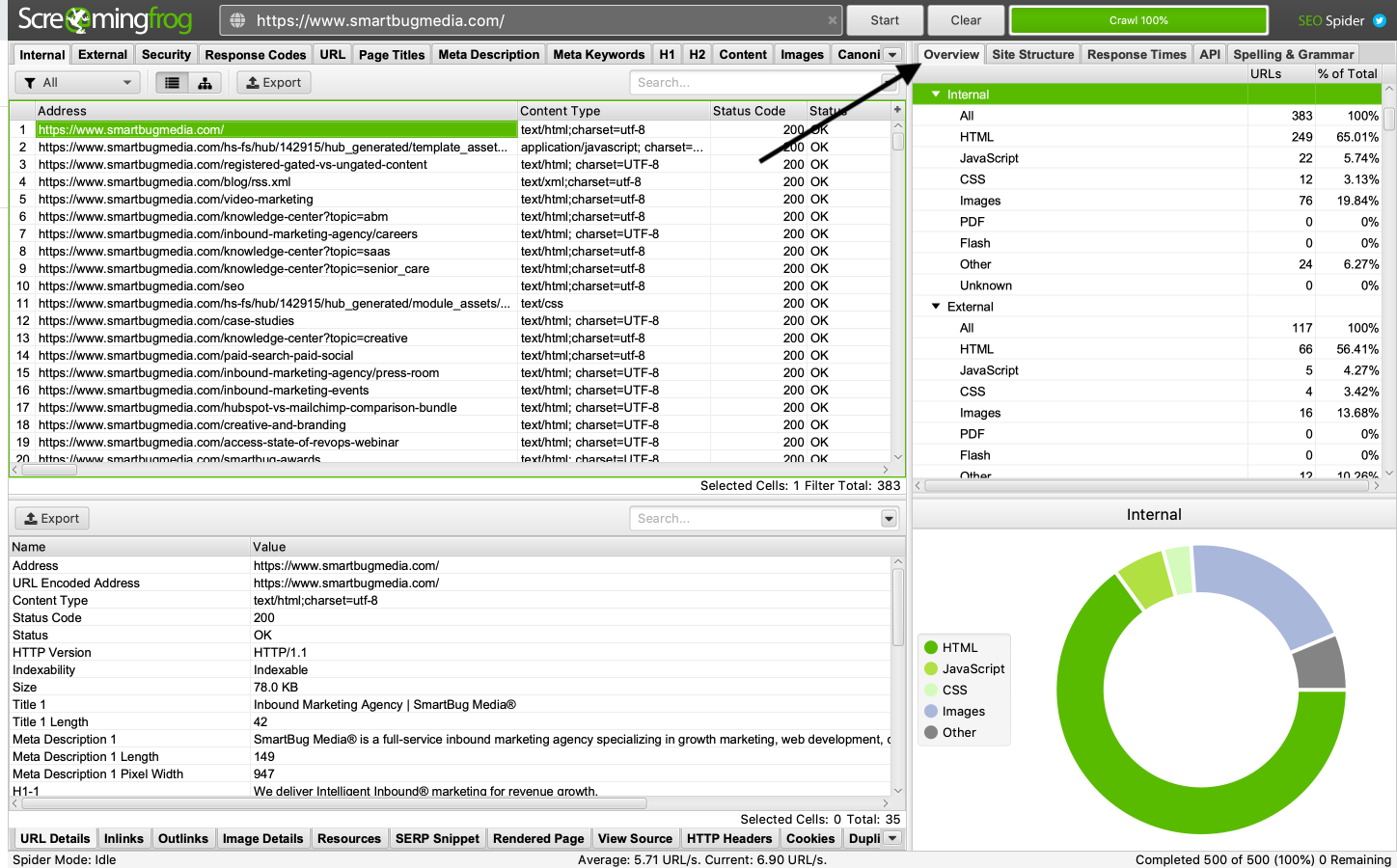1397x868 pixels.
Task: Clear the URL using the x icon
Action: coord(832,19)
